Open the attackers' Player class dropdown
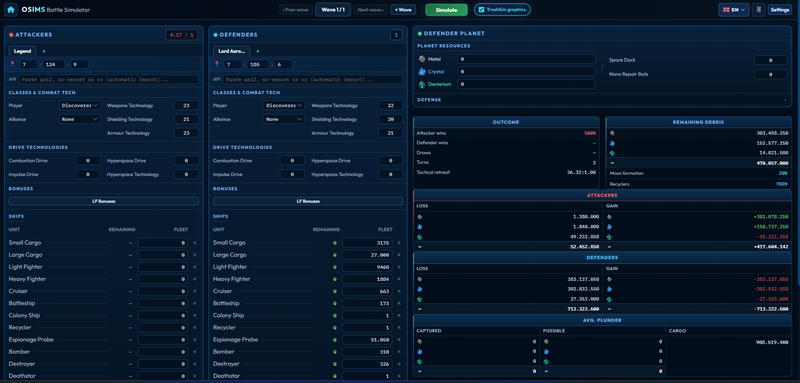This screenshot has height=383, width=800. [x=80, y=106]
